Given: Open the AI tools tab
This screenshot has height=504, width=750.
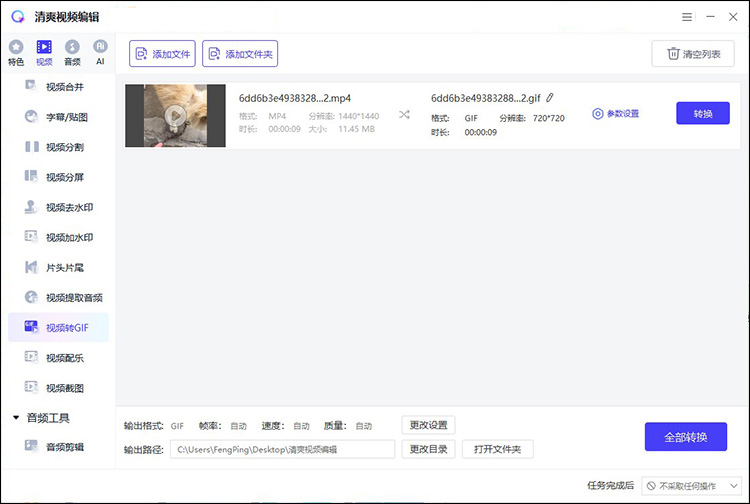Looking at the screenshot, I should 100,53.
